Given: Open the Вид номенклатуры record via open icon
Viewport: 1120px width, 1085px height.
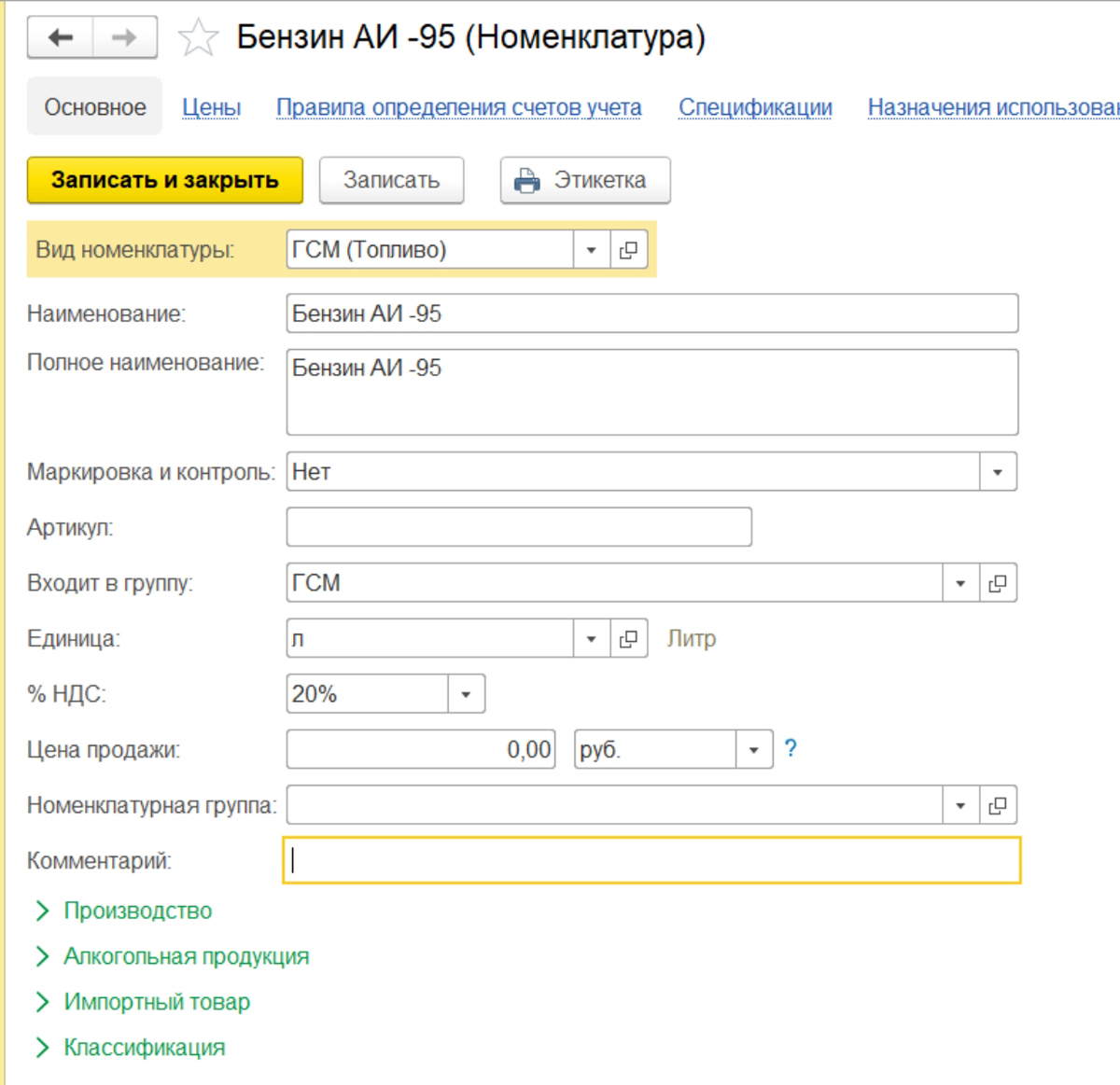Looking at the screenshot, I should click(629, 250).
